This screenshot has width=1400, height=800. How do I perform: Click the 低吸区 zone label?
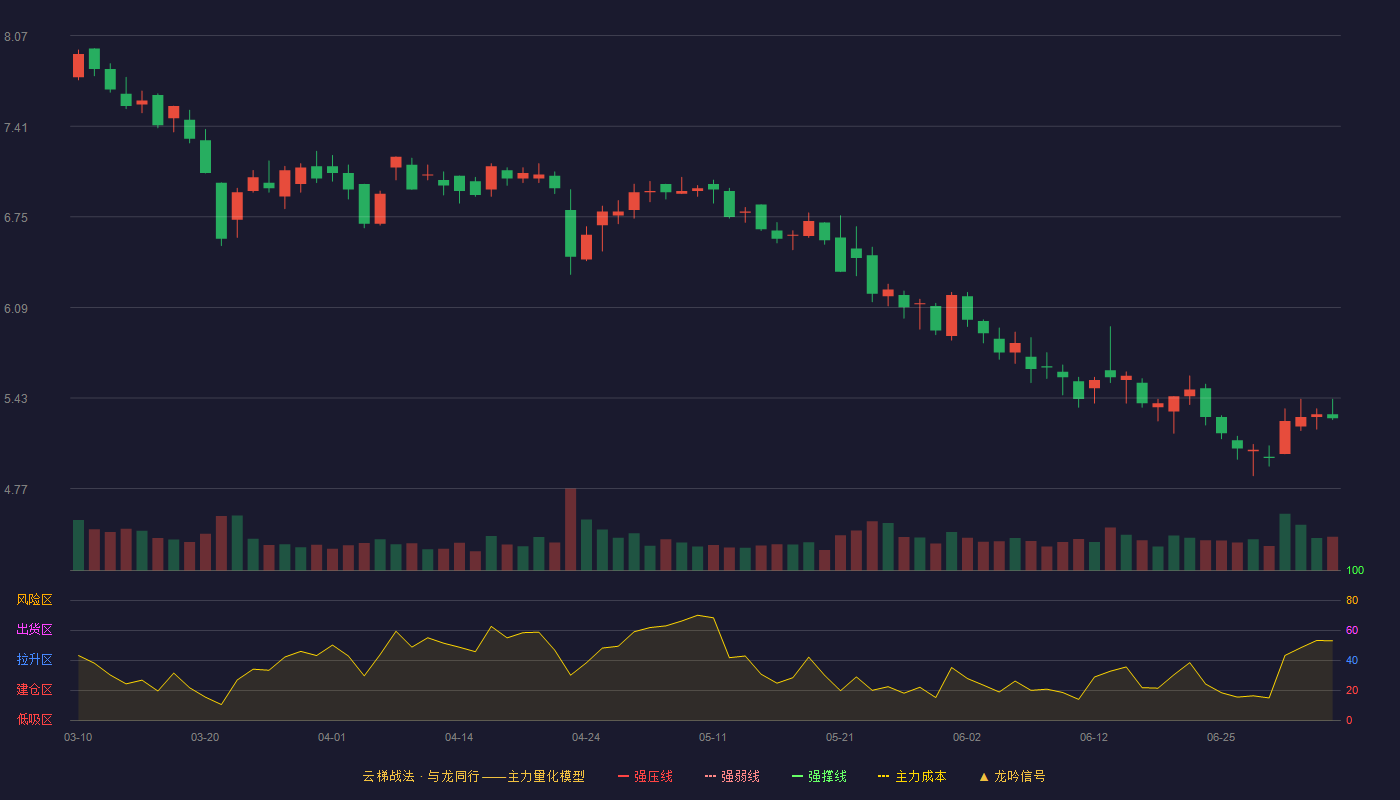click(34, 719)
